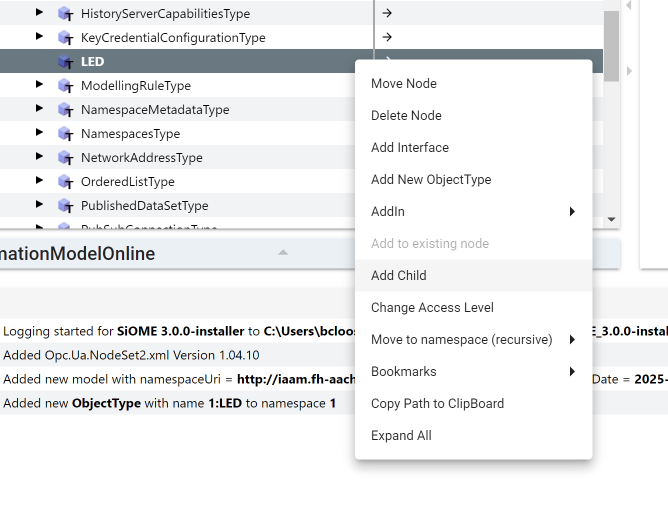Expand the OrderedListType tree node
668x526 pixels.
[40, 181]
